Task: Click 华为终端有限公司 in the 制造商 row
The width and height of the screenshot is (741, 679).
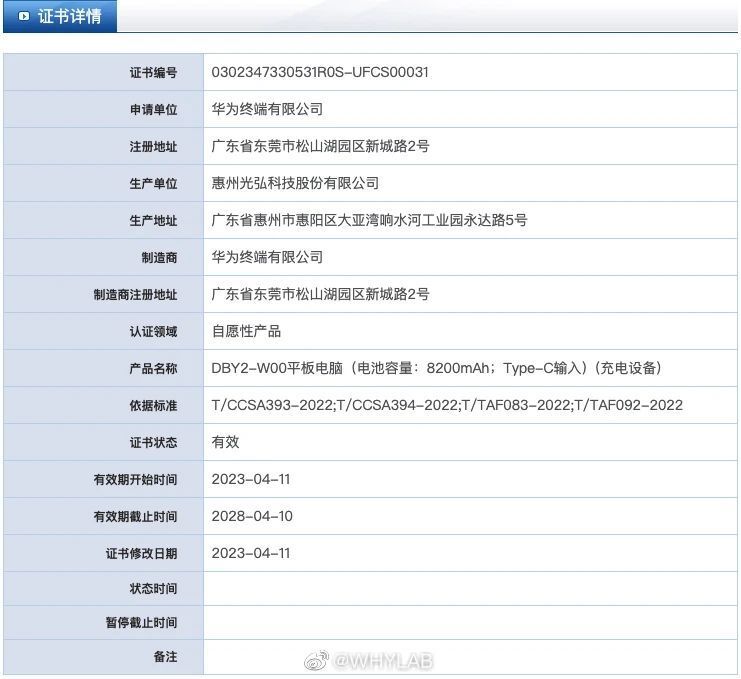Action: 267,257
